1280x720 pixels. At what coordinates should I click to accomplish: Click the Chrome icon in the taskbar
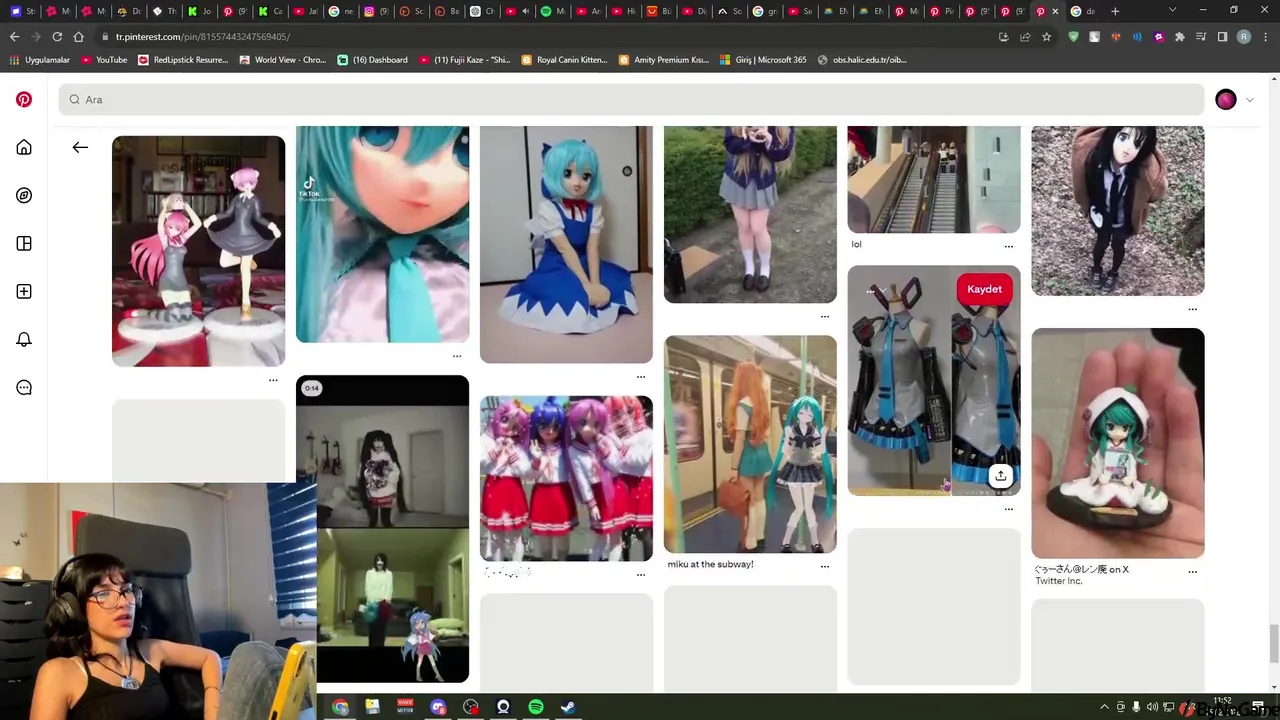(x=340, y=707)
